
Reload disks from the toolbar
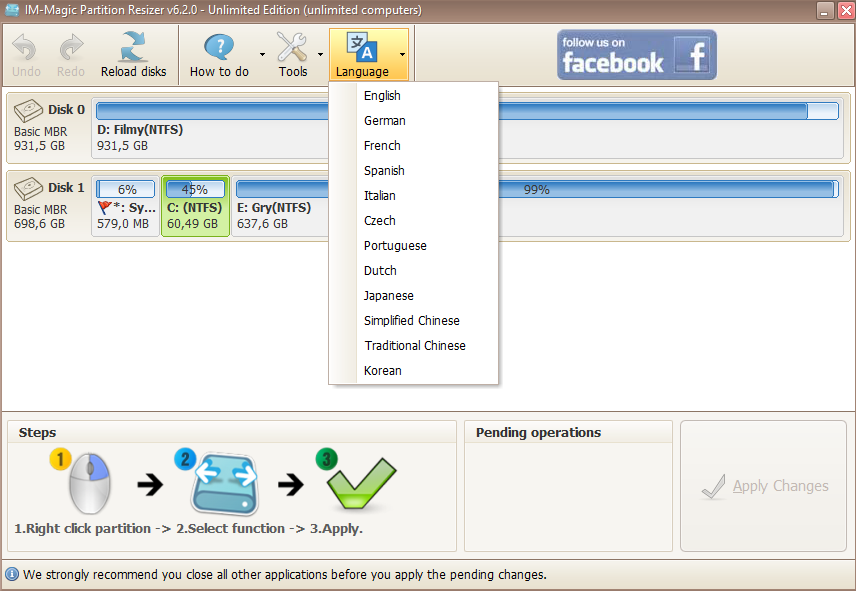pos(133,55)
